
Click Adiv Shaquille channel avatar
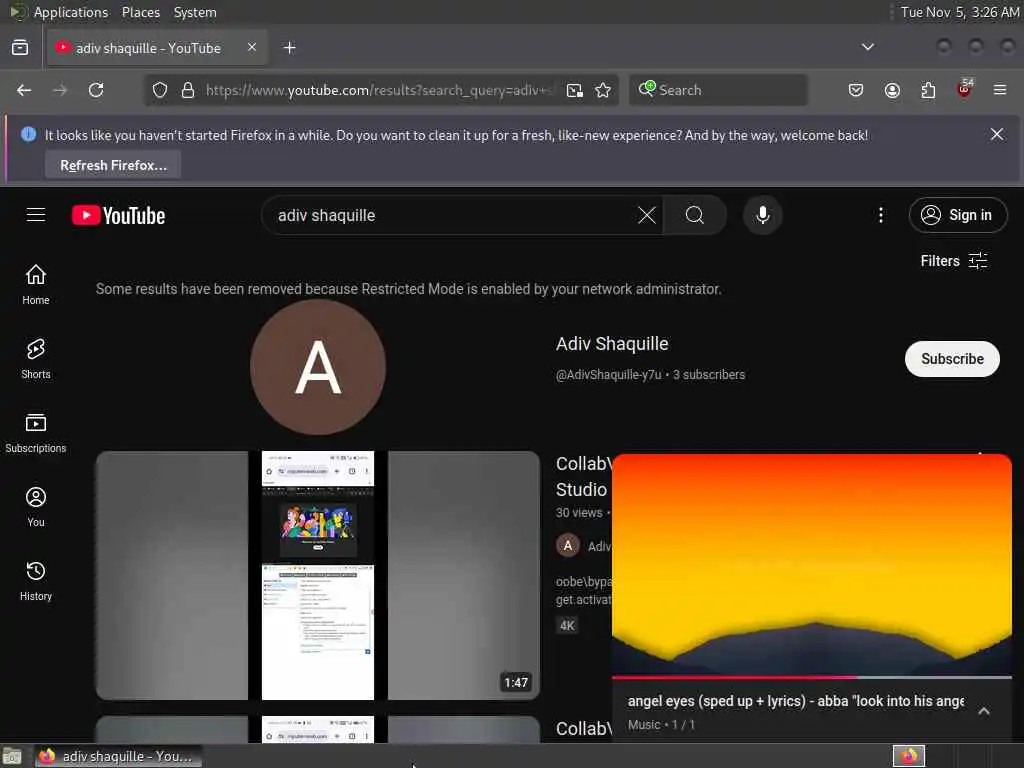[317, 367]
